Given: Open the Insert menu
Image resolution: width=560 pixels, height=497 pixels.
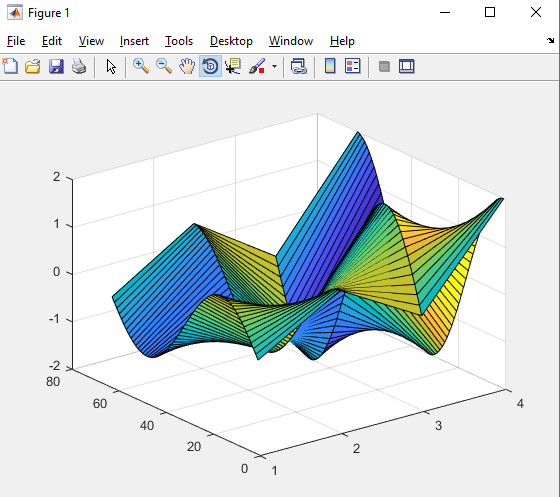Looking at the screenshot, I should (134, 41).
